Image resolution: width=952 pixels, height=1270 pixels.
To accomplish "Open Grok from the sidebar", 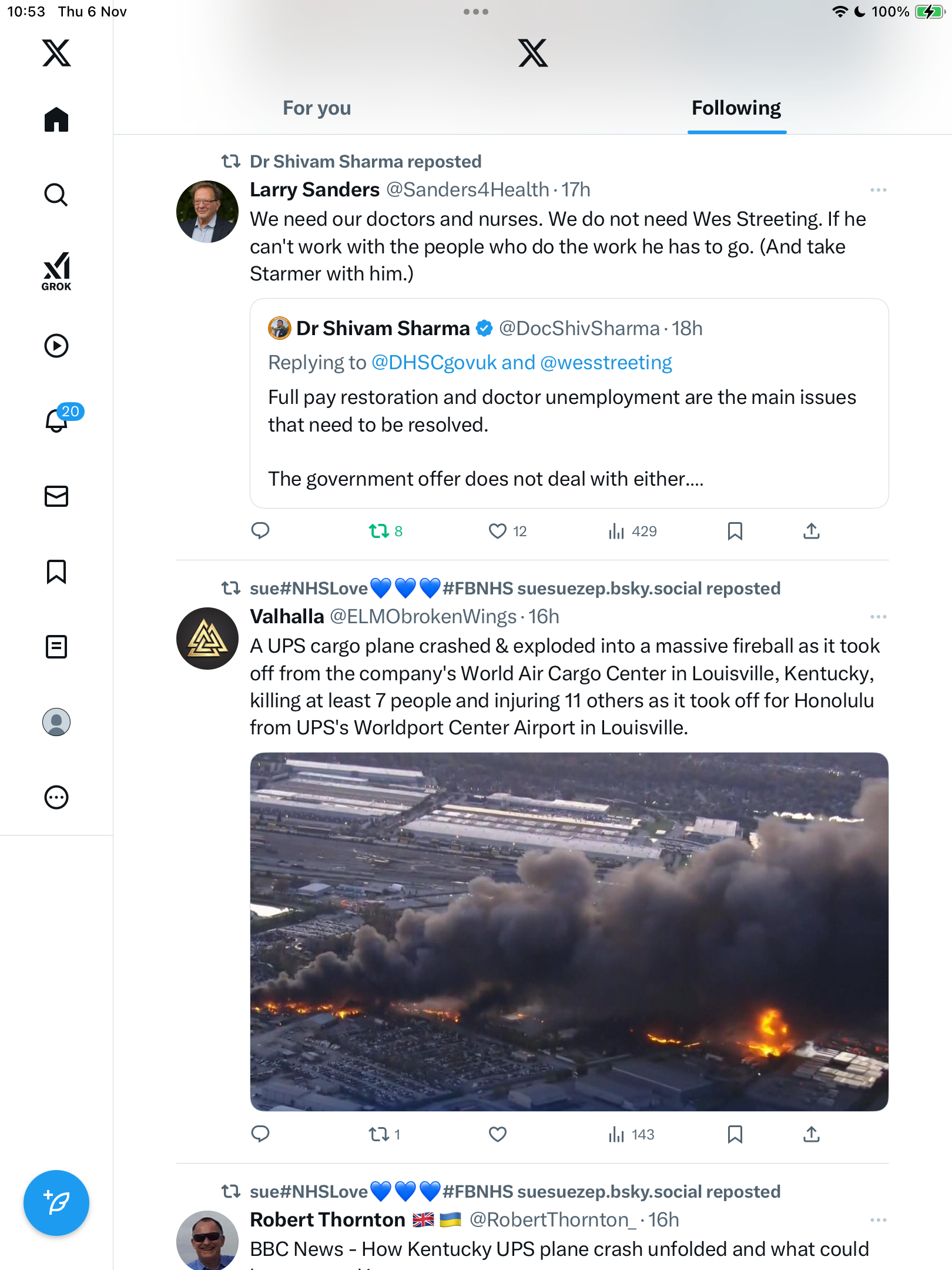I will click(x=56, y=271).
